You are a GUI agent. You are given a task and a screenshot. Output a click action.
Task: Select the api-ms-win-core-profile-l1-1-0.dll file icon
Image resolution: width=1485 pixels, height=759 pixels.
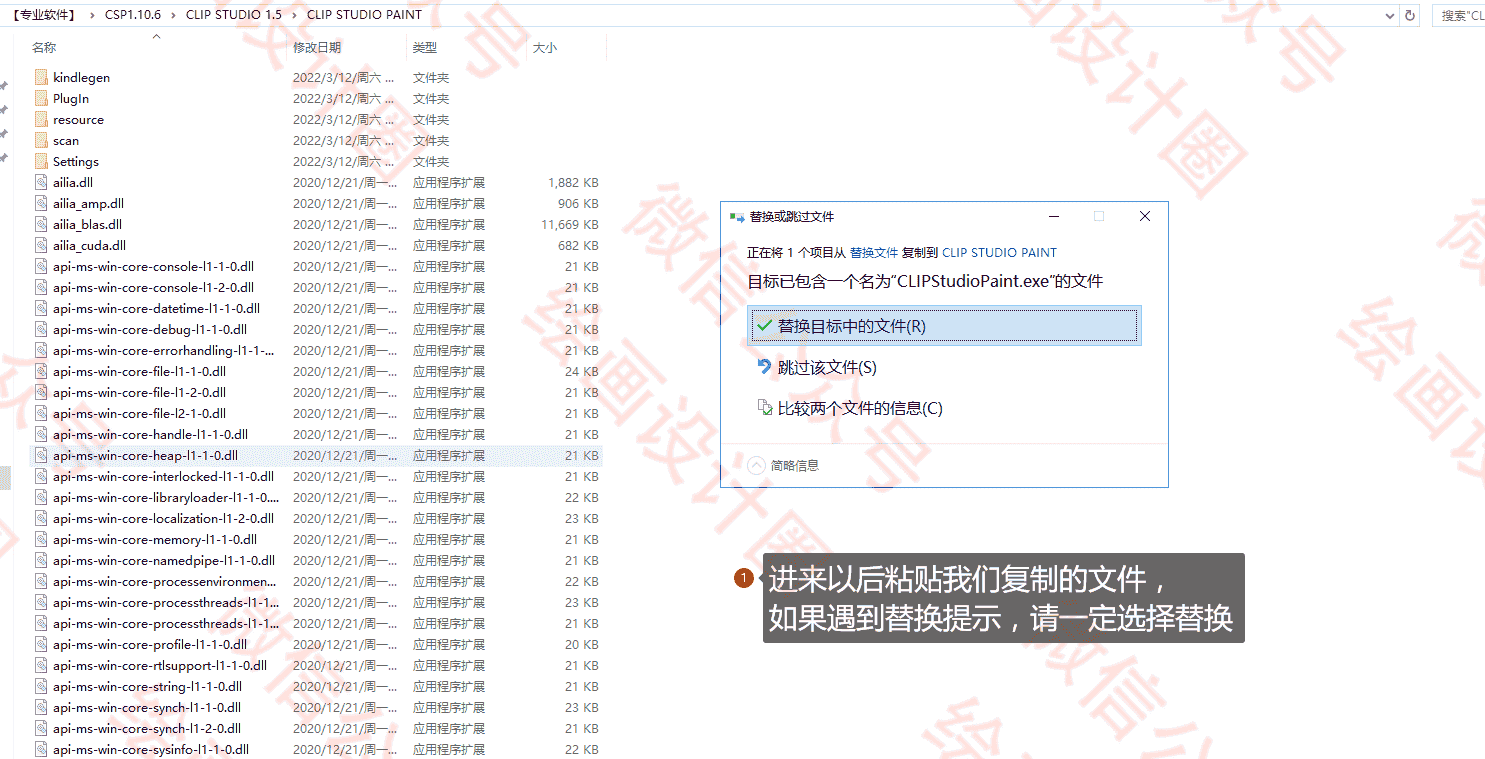(x=41, y=644)
